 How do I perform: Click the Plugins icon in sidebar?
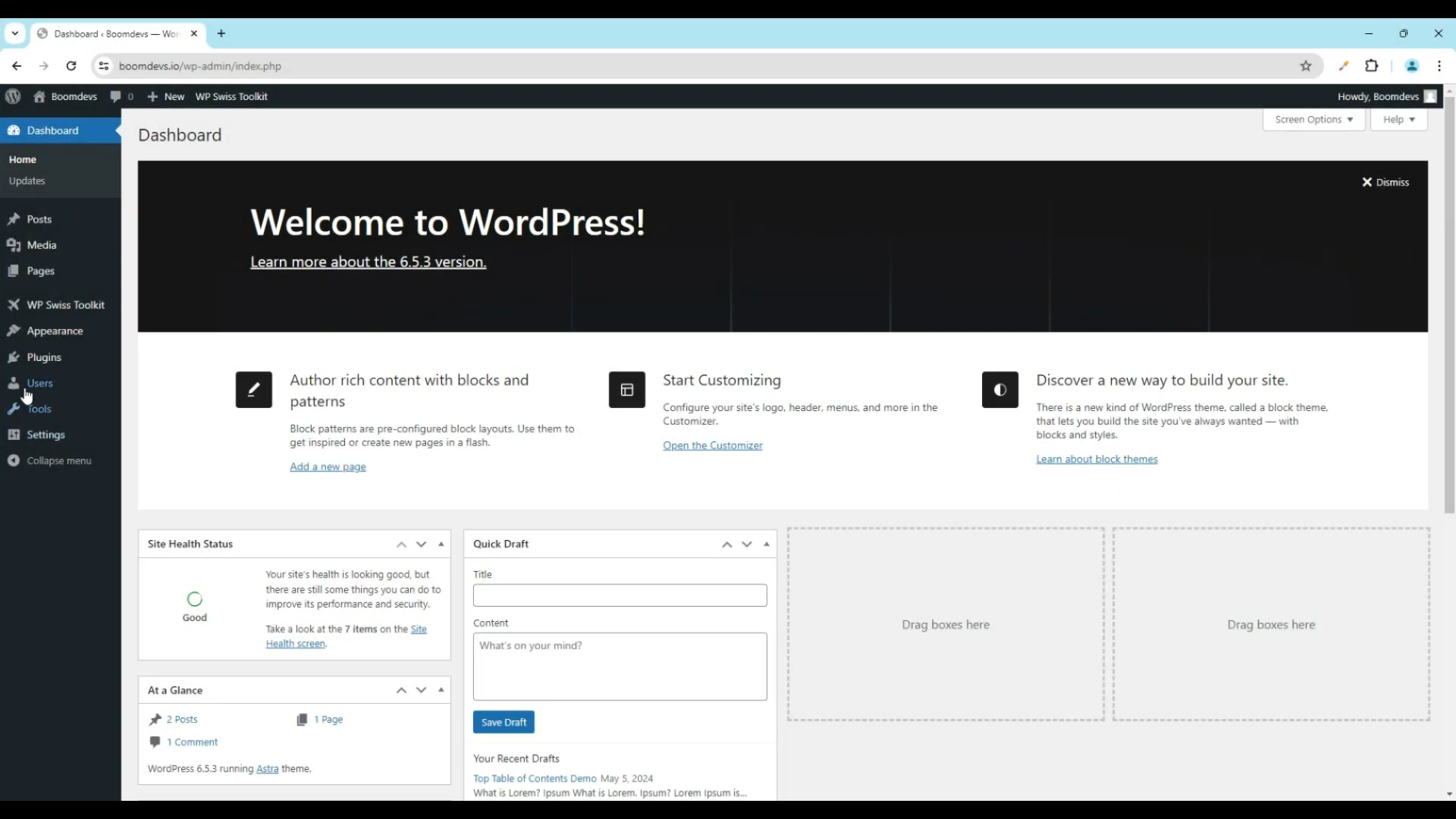[x=14, y=357]
